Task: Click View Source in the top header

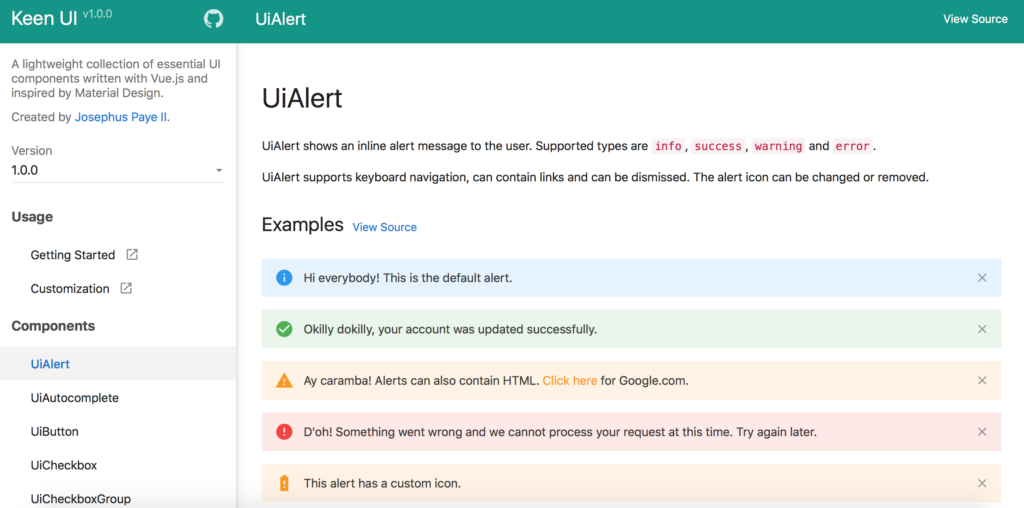Action: coord(975,19)
